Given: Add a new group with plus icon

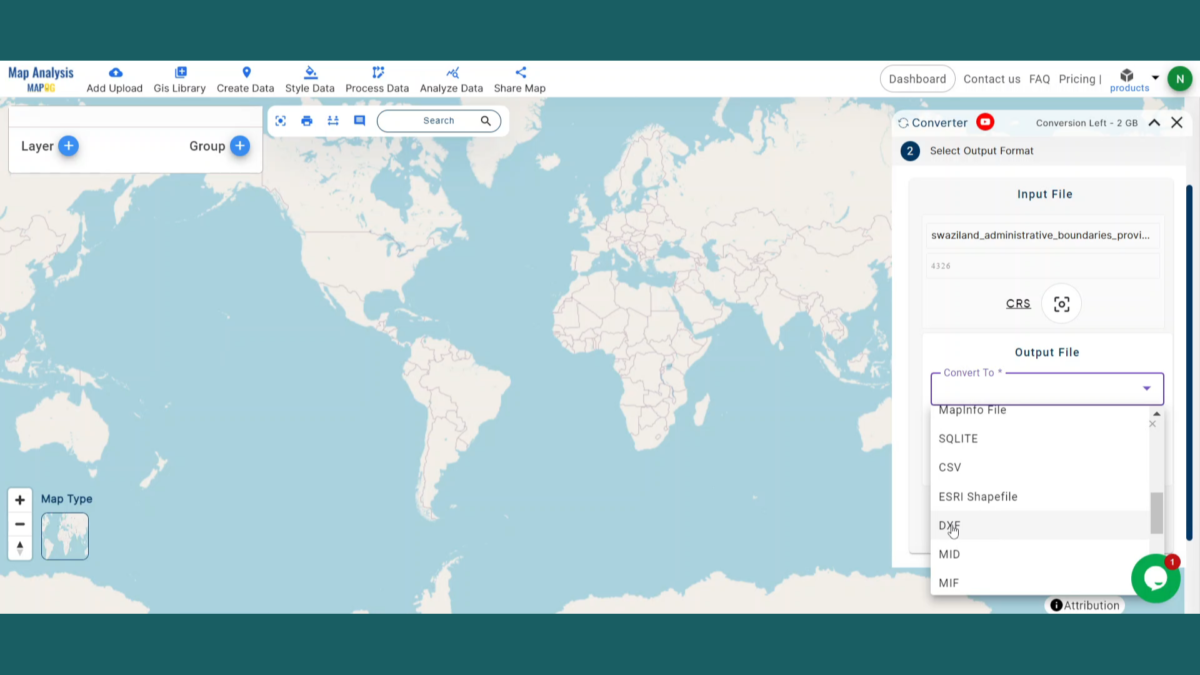Looking at the screenshot, I should coord(240,146).
